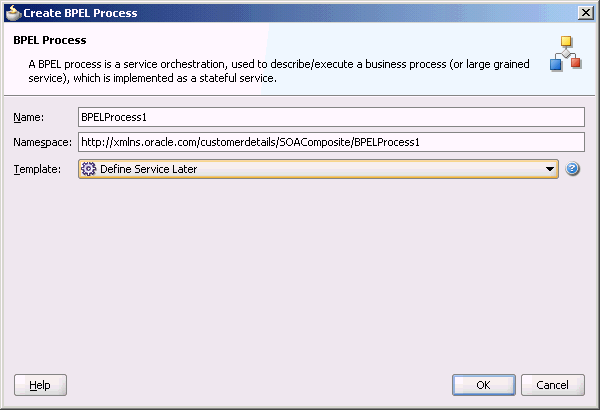
Task: Click empty title bar area right of title
Action: click(x=356, y=13)
